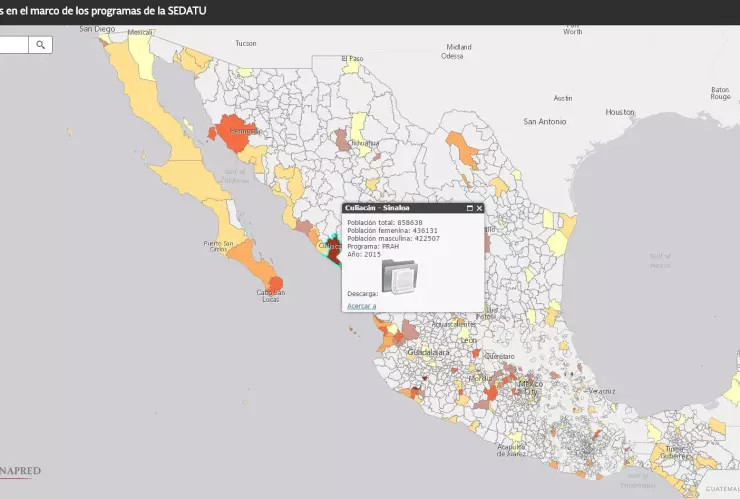Screen dimensions: 740x499
Task: Click the CENAPRED logo at bottom left
Action: (20, 469)
